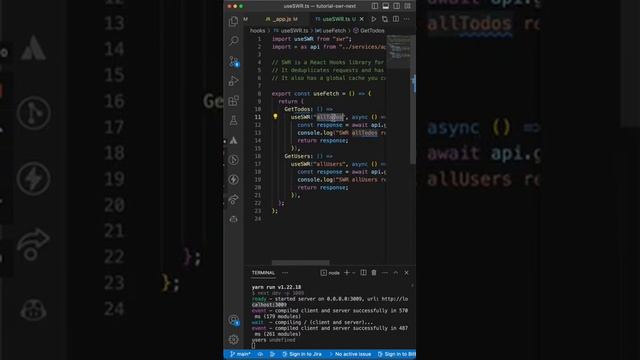Viewport: 640px width, 360px height.
Task: Click the editor minimap
Action: click(398, 51)
